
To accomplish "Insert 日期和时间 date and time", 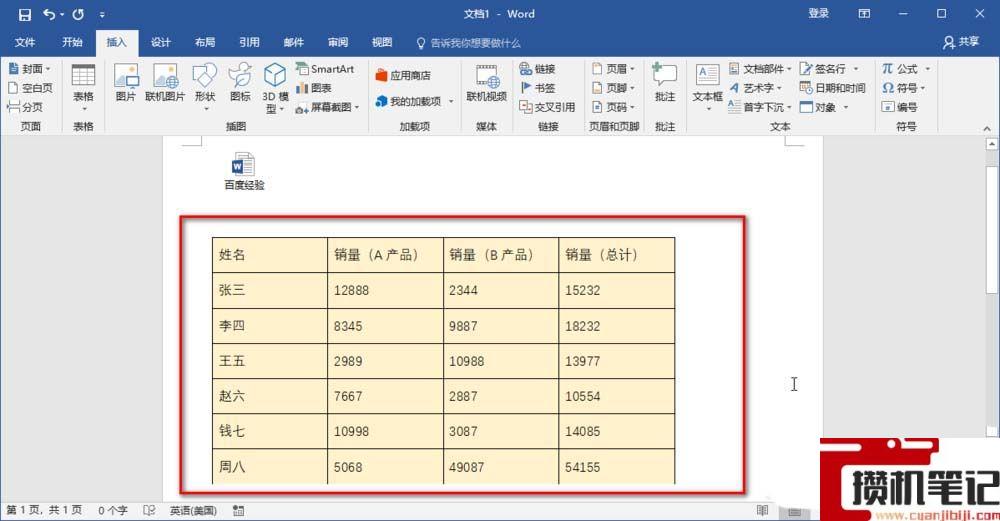I will (832, 88).
